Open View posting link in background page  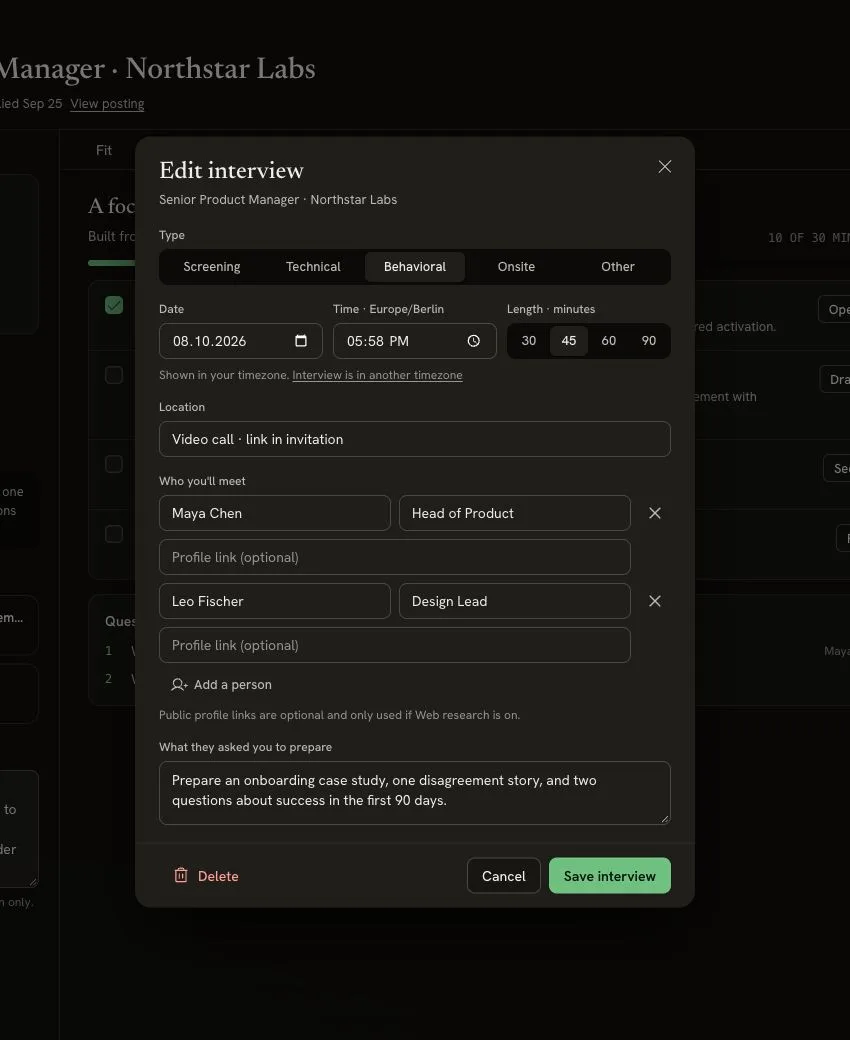107,103
